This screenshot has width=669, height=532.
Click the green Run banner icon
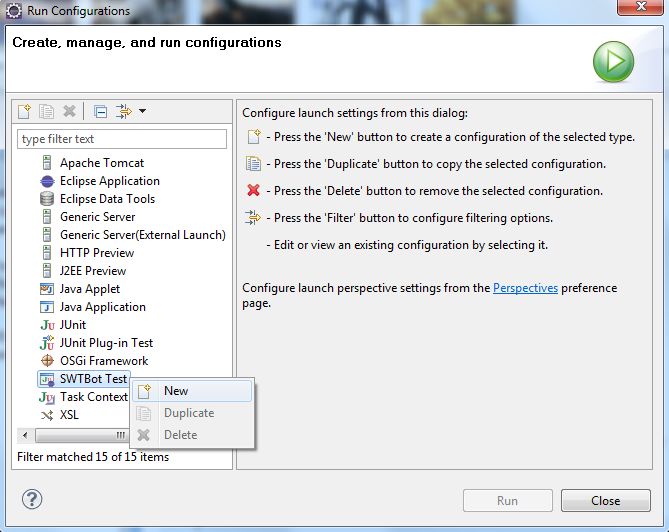tap(614, 61)
